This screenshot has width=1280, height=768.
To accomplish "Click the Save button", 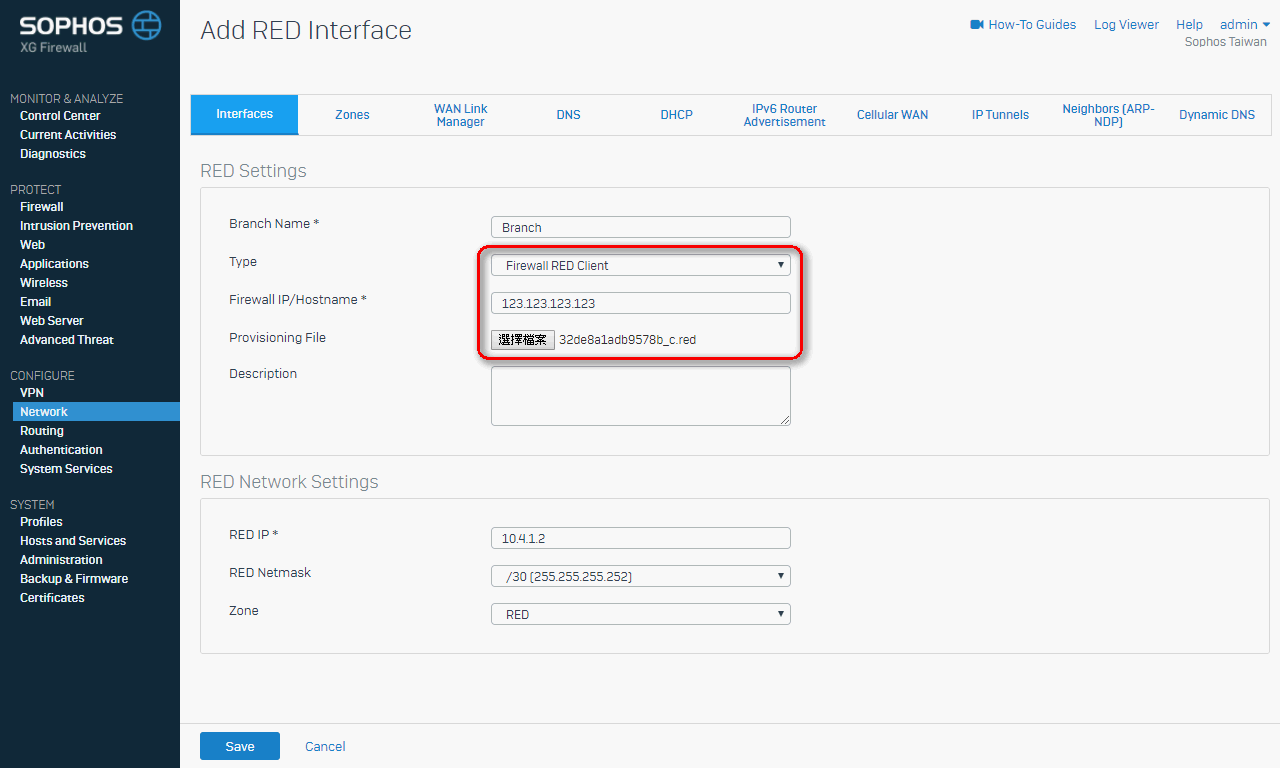I will tap(240, 746).
